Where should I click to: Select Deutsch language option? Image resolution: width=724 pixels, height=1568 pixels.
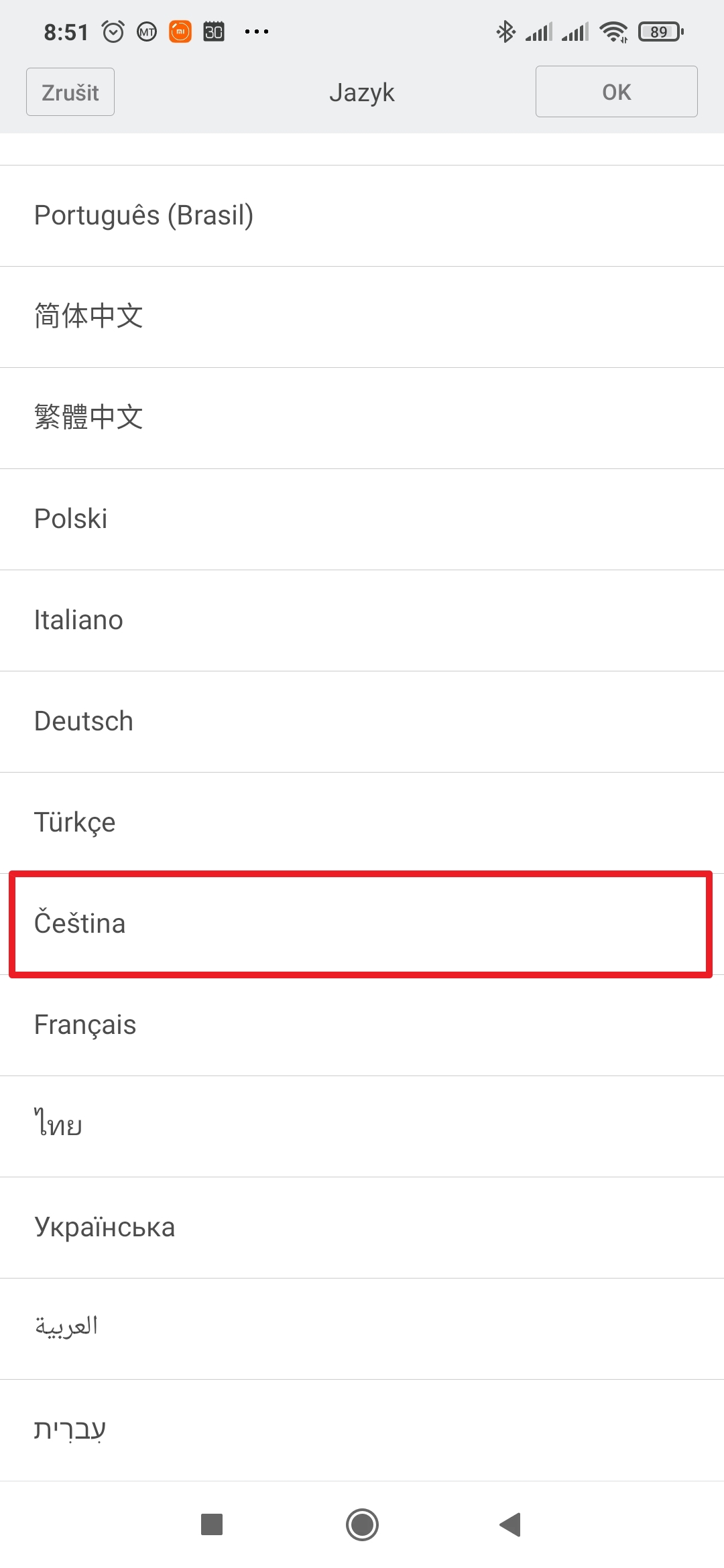pyautogui.click(x=362, y=722)
